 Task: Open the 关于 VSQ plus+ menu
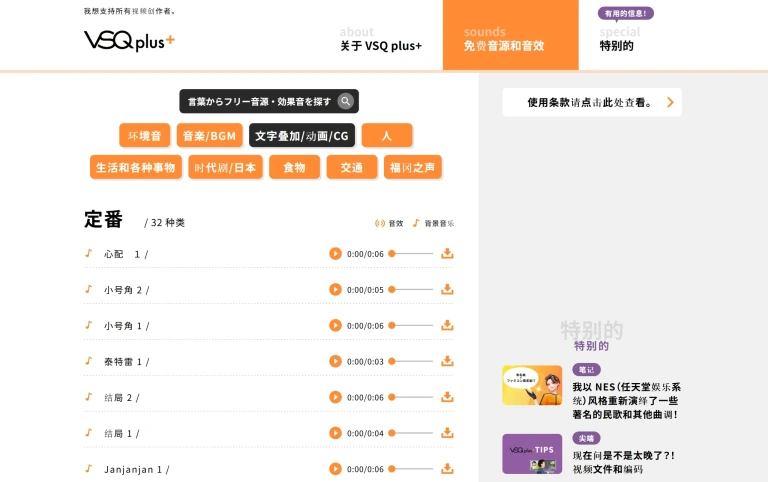coord(381,39)
